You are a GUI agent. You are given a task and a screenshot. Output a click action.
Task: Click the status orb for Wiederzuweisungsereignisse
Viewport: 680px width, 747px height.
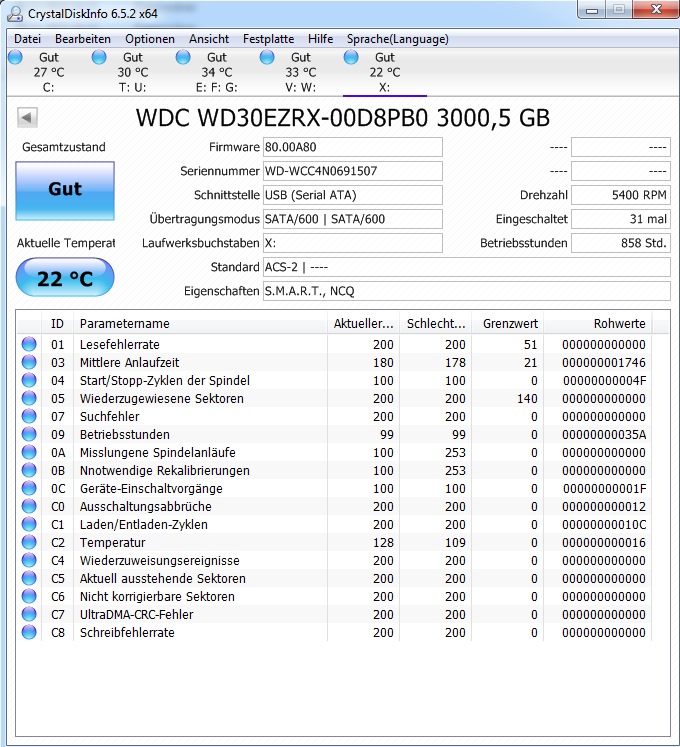tap(29, 560)
